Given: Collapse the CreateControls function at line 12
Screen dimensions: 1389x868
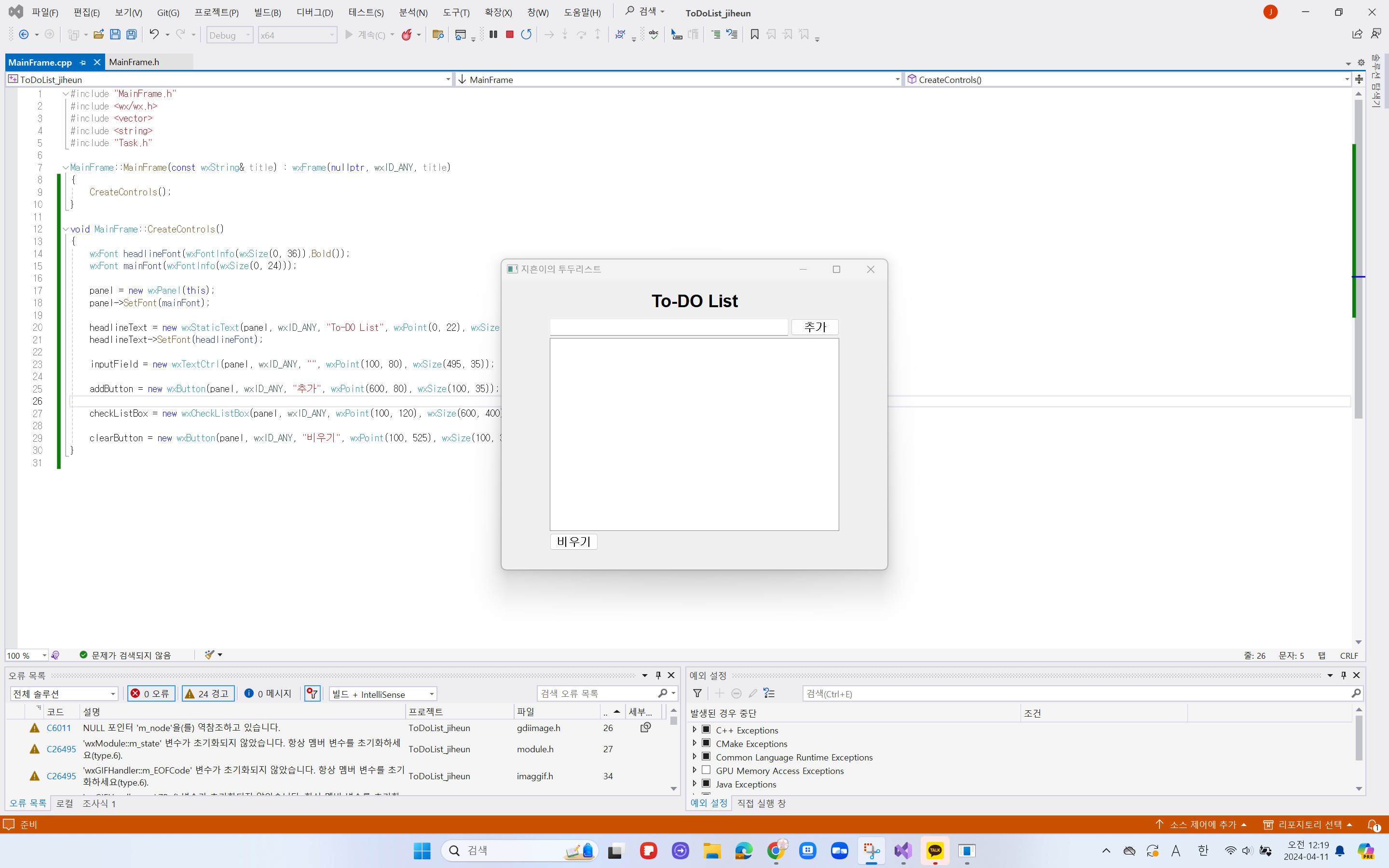Looking at the screenshot, I should [x=66, y=229].
